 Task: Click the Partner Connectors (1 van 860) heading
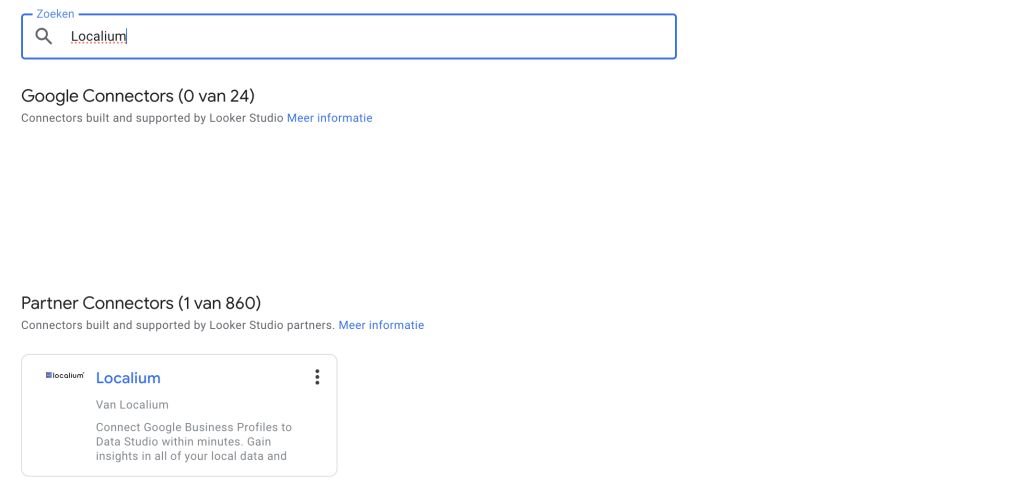[141, 303]
